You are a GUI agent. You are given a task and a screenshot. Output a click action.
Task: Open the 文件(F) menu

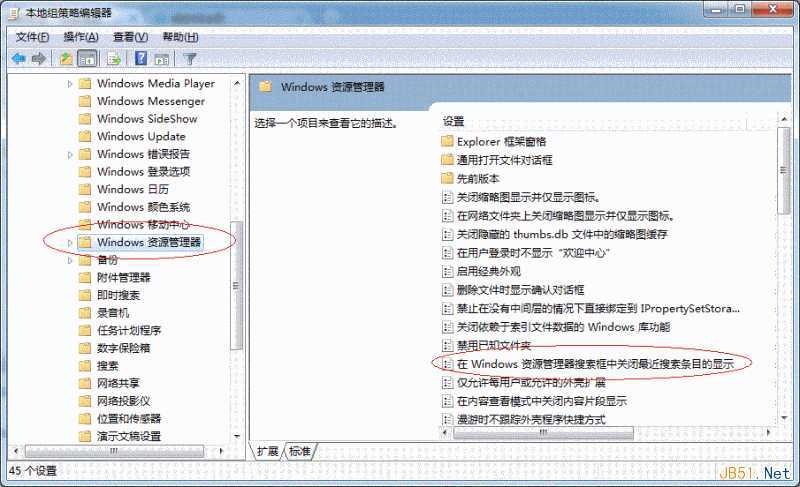32,37
